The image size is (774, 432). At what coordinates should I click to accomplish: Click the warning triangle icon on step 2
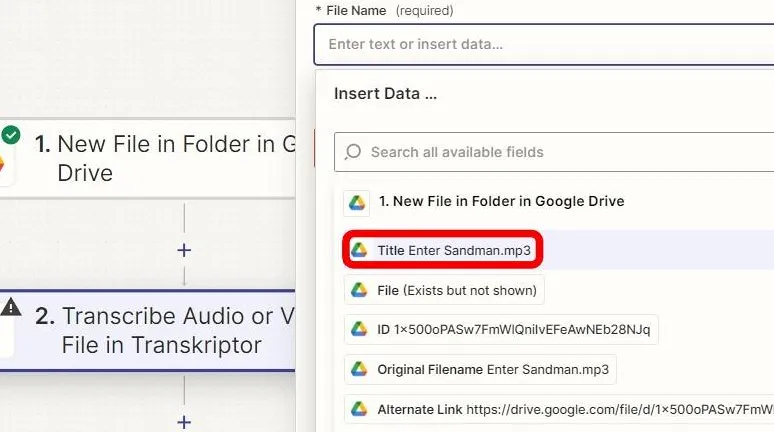11,307
